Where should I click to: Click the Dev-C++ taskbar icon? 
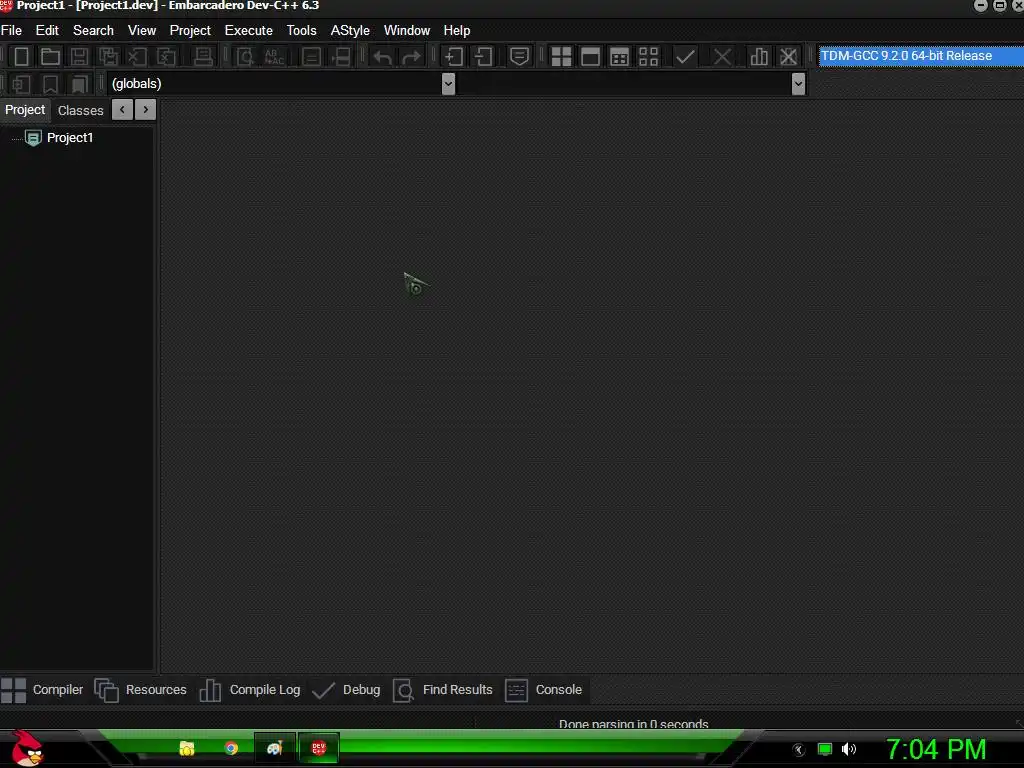[319, 748]
